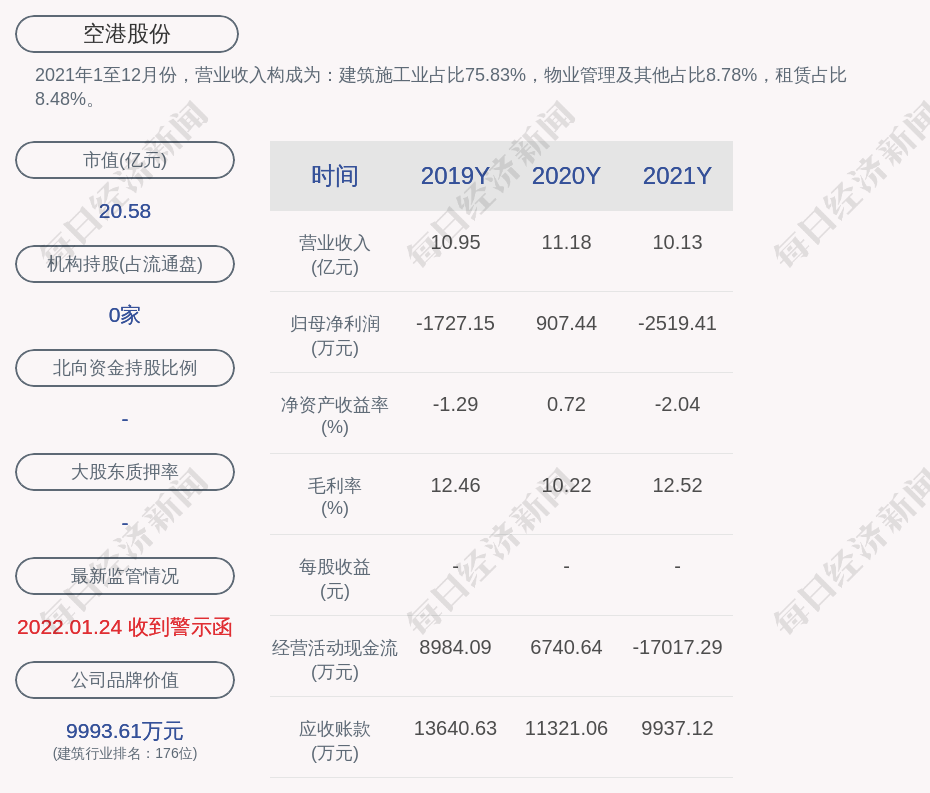Click the 2020 revenue value 11.18
The height and width of the screenshot is (793, 930).
point(566,242)
